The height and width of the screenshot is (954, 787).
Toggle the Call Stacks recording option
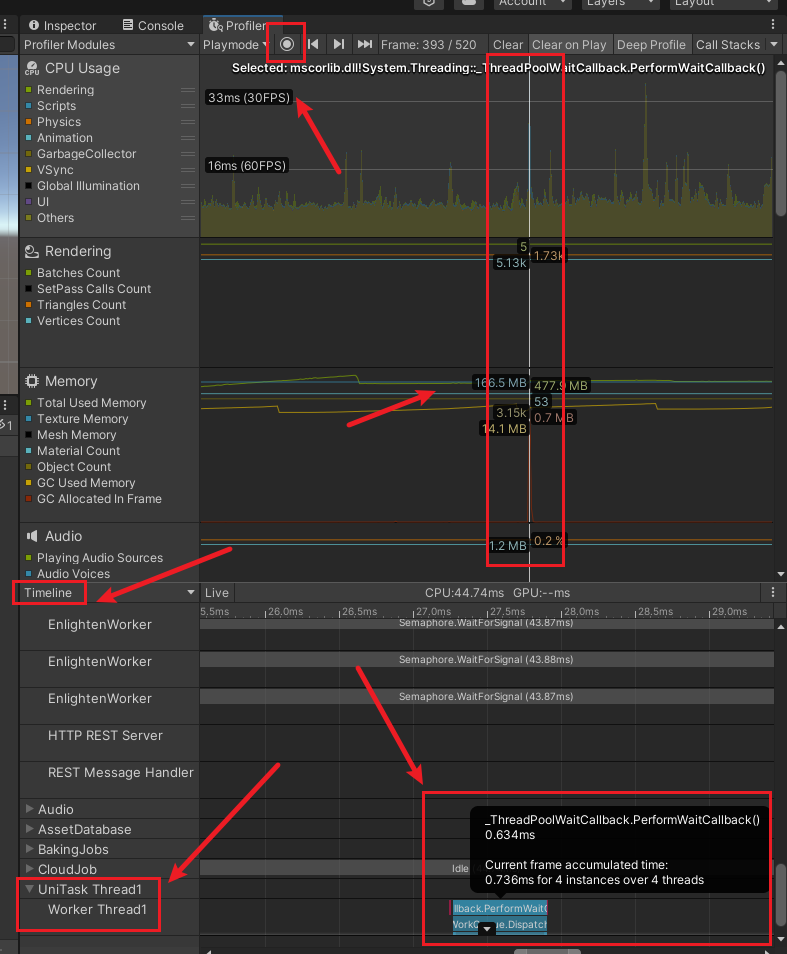(x=728, y=44)
